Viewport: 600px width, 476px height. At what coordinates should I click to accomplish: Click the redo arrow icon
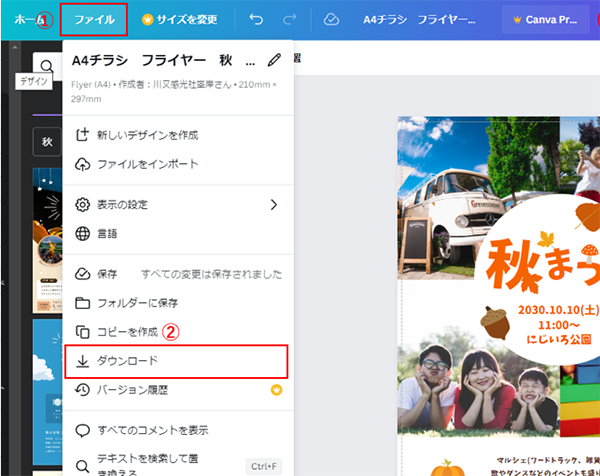pos(289,19)
